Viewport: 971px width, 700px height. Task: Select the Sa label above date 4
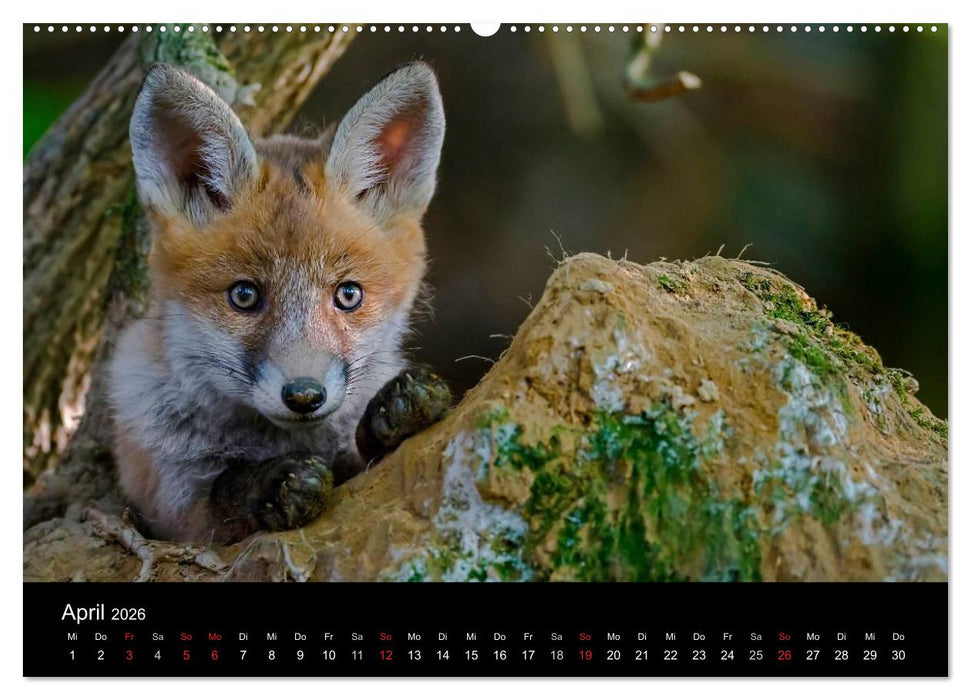coord(159,634)
